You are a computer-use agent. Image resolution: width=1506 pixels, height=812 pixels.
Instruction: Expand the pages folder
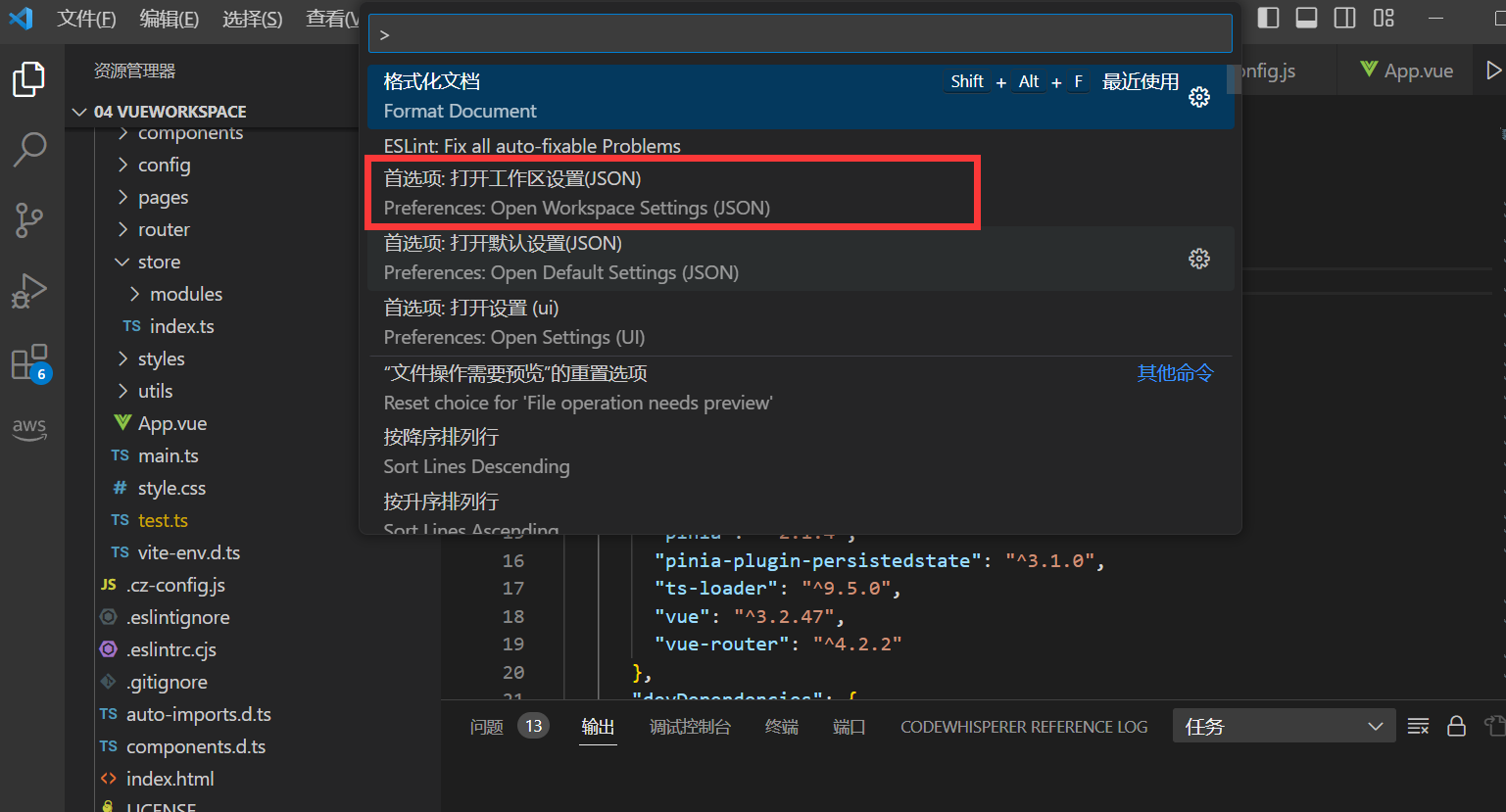(163, 197)
